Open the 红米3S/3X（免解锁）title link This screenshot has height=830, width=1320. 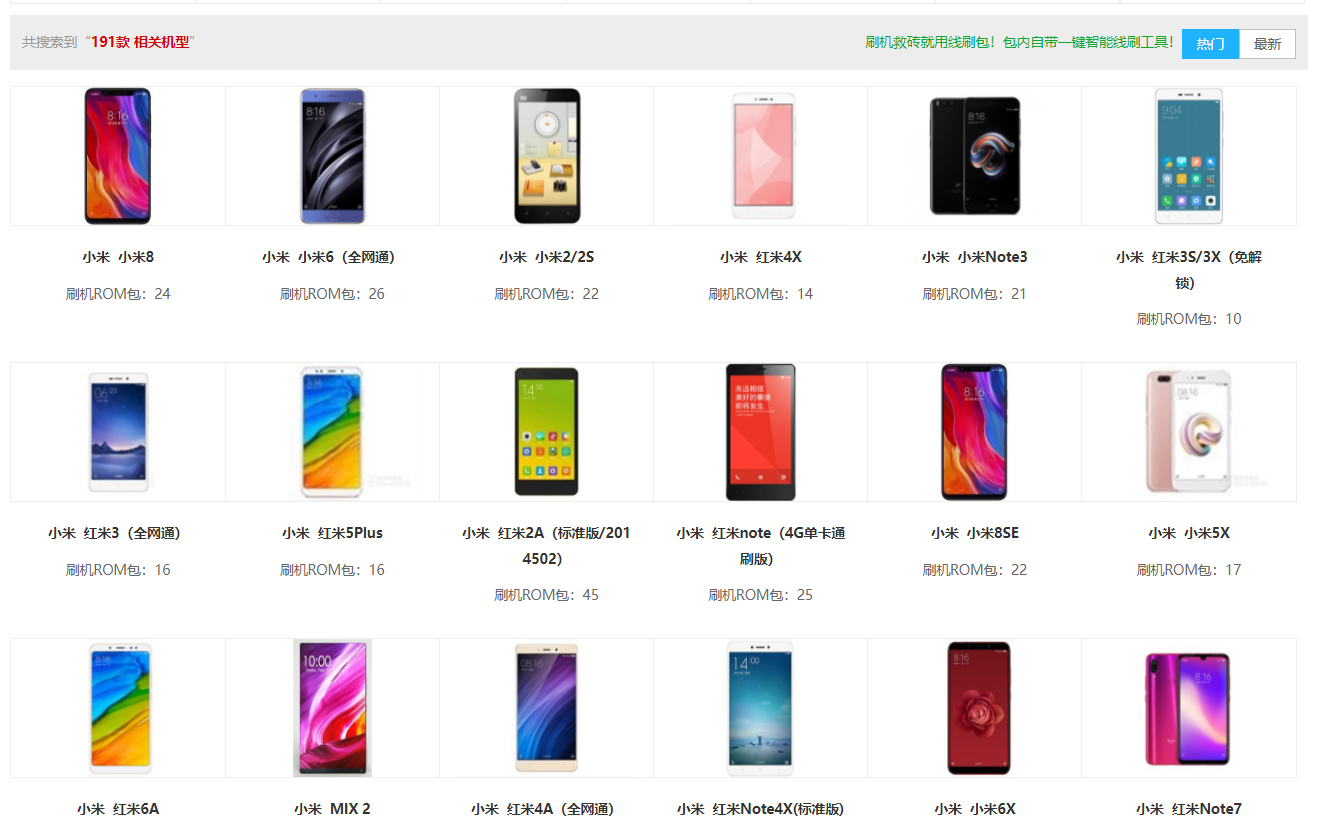click(1189, 270)
